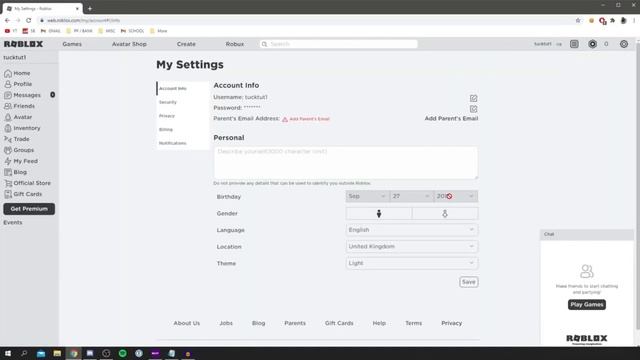Click the Home sidebar icon
Screen dimensions: 640x360
coord(8,73)
